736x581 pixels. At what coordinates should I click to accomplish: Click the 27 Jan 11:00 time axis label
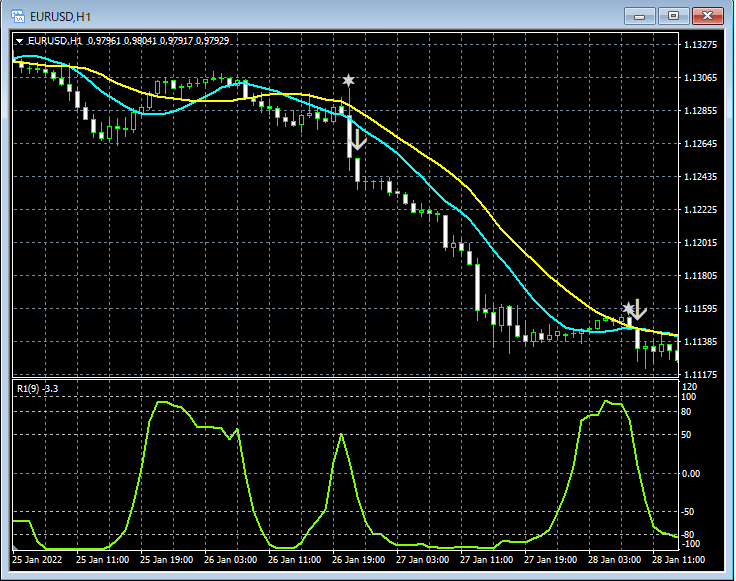click(x=486, y=560)
